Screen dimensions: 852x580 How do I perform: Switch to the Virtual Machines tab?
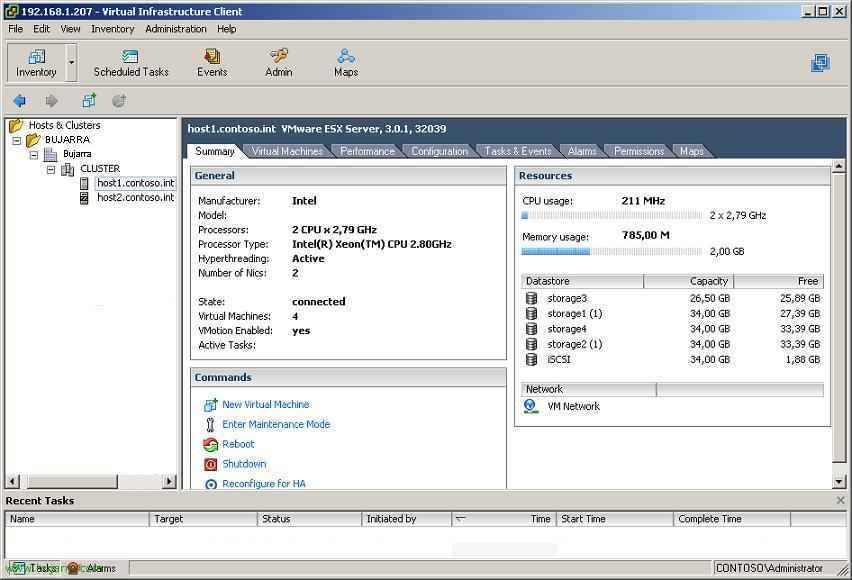pyautogui.click(x=286, y=152)
